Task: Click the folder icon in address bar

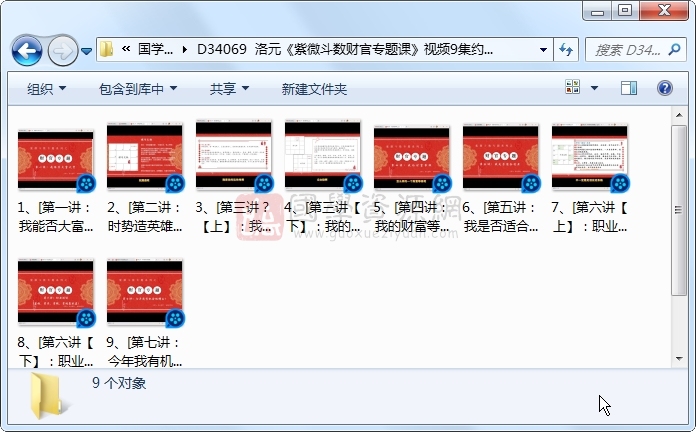Action: point(107,49)
